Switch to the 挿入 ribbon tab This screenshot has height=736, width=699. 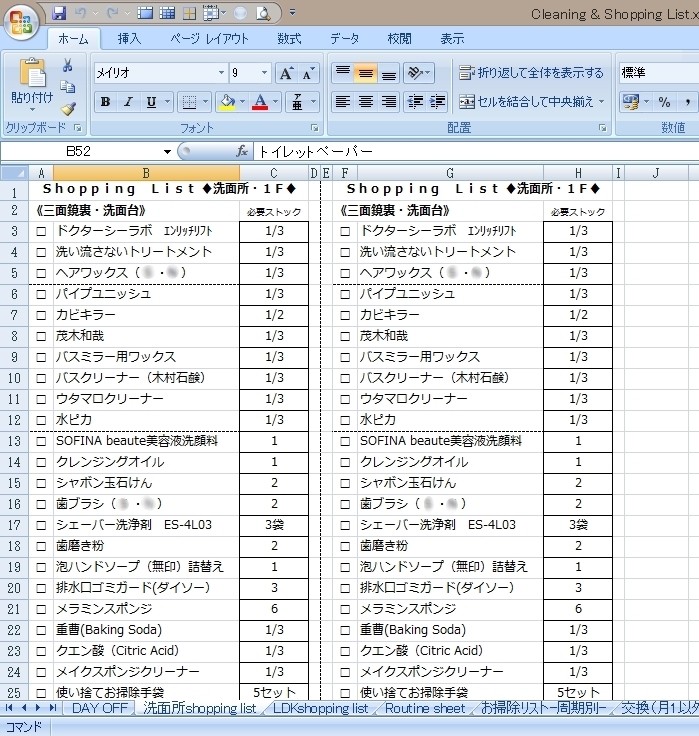click(129, 38)
